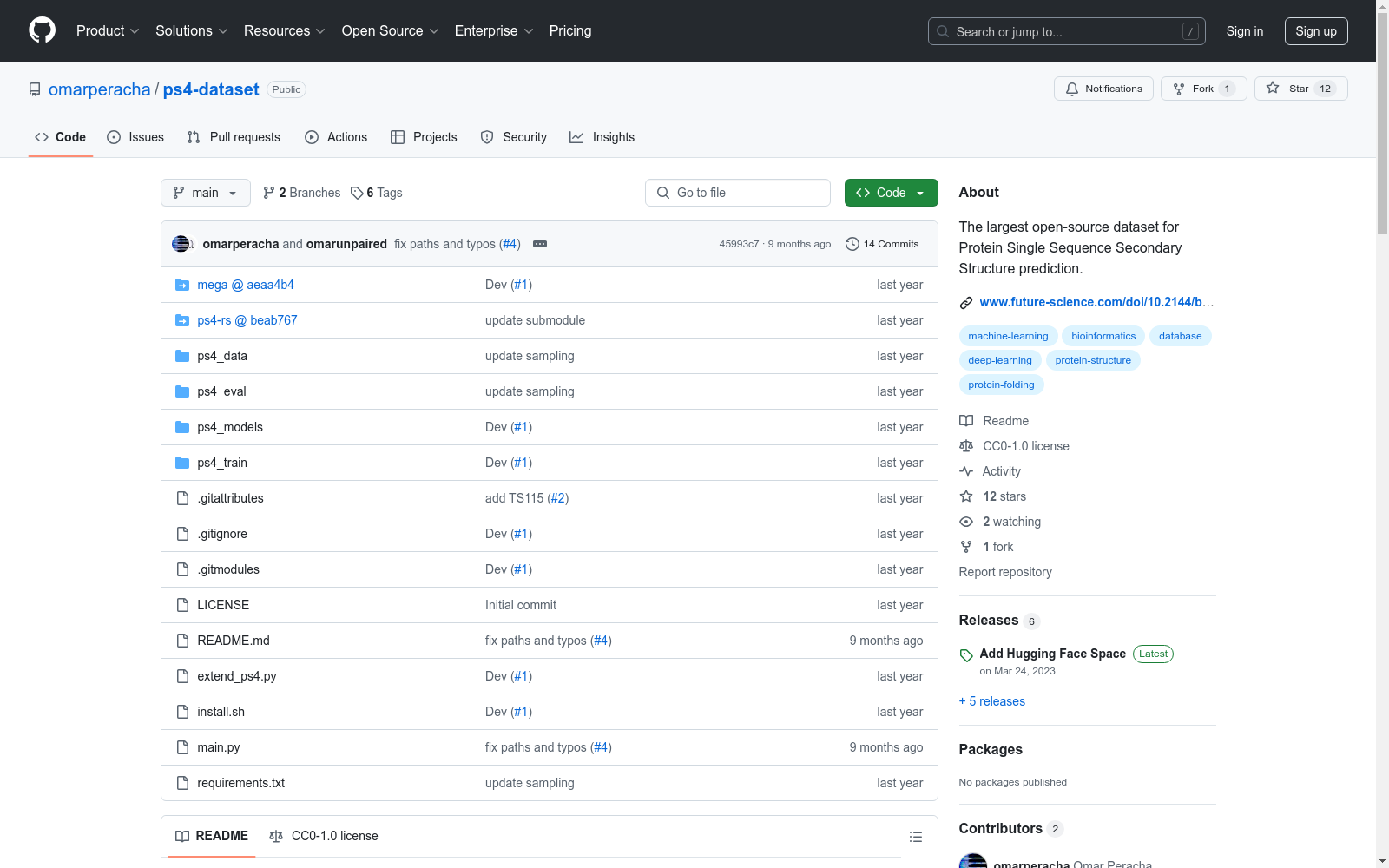Viewport: 1389px width, 868px height.
Task: Click the omarunpaired author link
Action: point(346,244)
